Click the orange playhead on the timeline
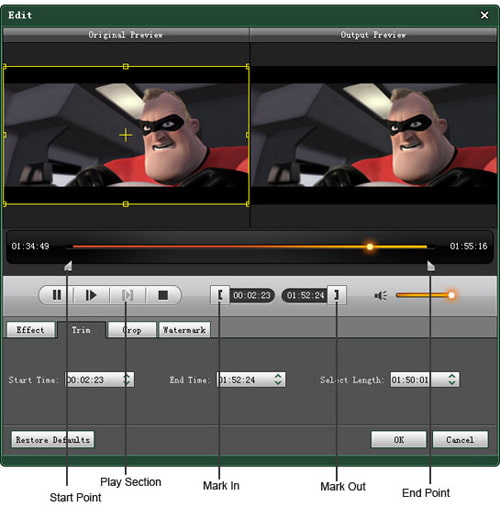 [x=370, y=247]
